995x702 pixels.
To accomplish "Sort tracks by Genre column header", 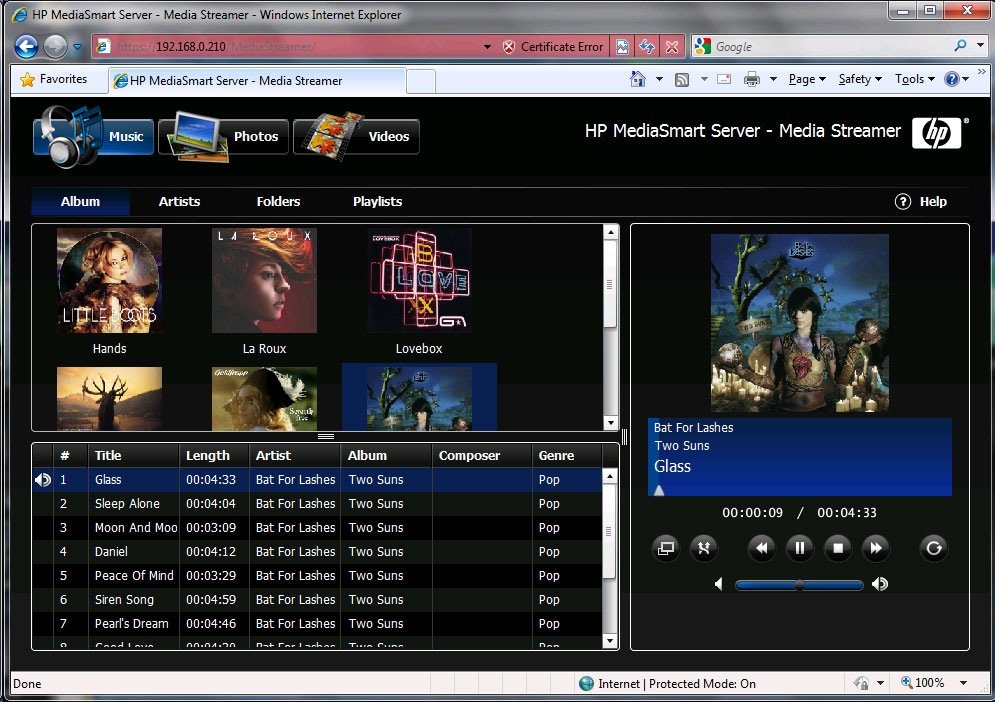I will point(567,455).
